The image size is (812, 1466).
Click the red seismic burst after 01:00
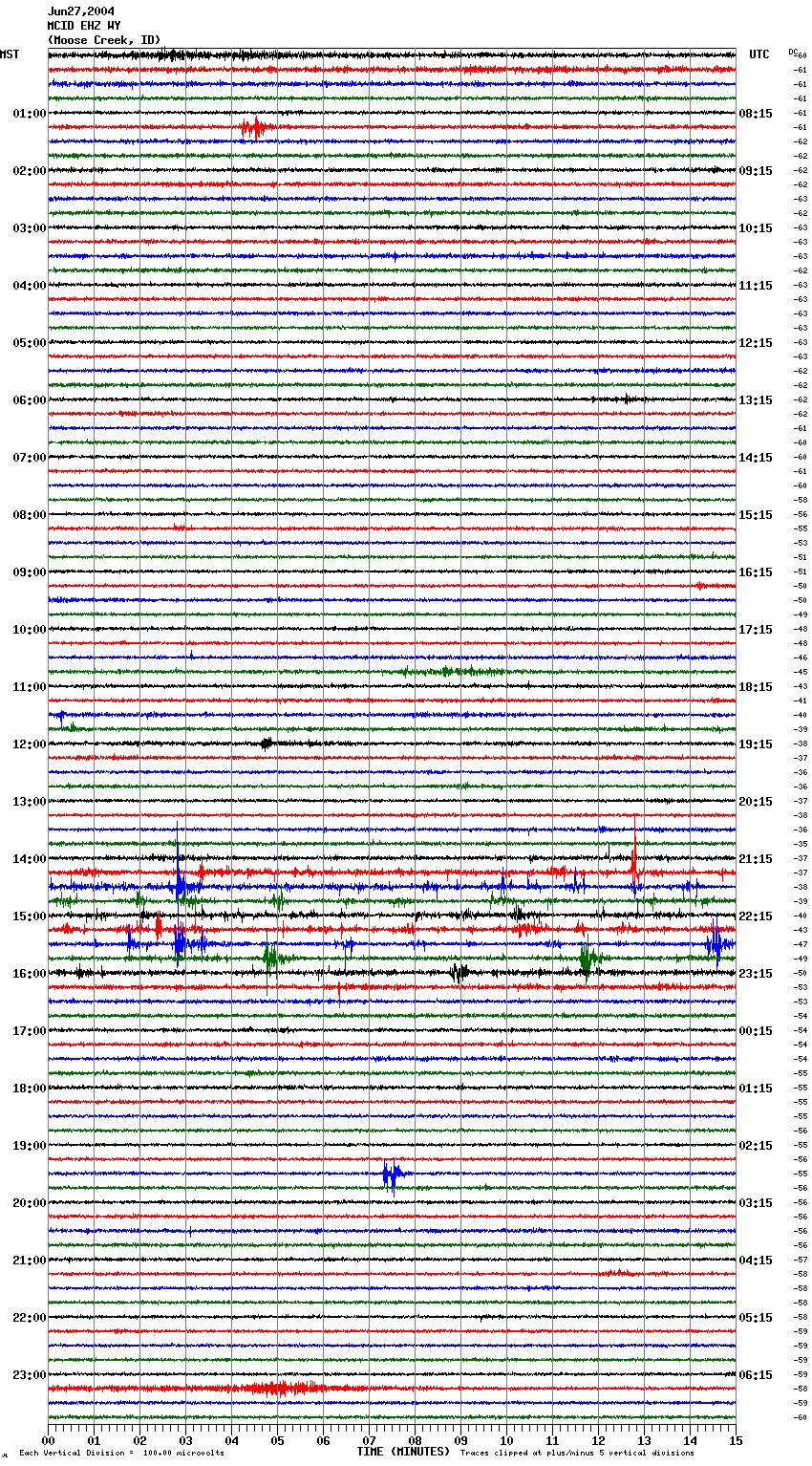pos(256,127)
